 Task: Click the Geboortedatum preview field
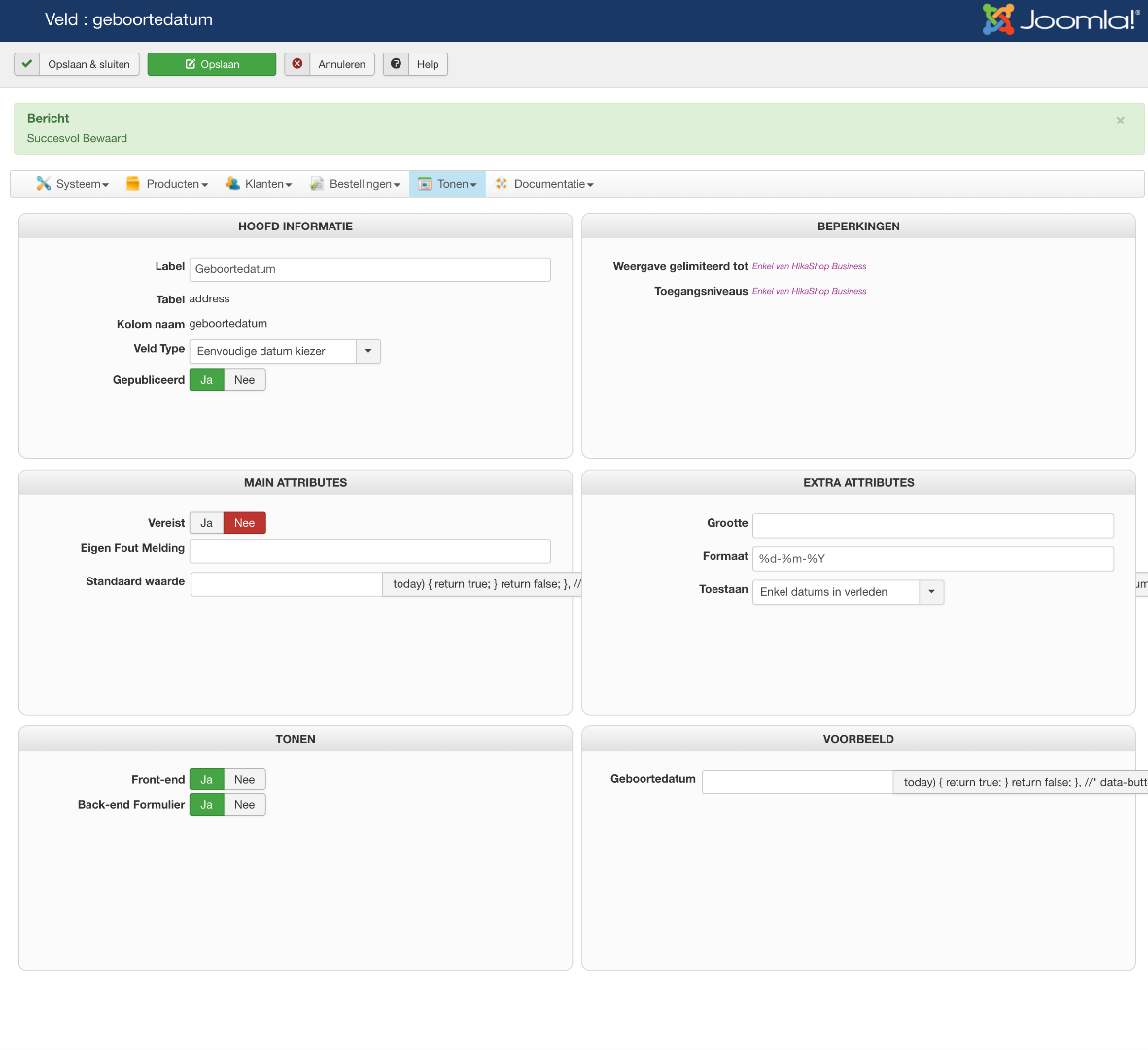point(797,782)
